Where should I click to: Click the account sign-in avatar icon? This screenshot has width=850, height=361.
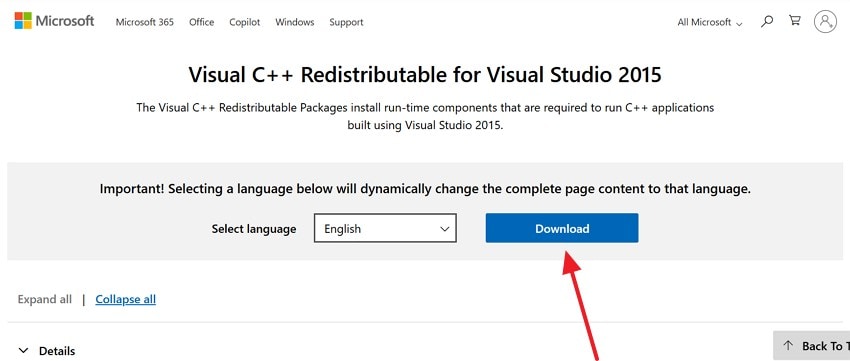pyautogui.click(x=825, y=22)
